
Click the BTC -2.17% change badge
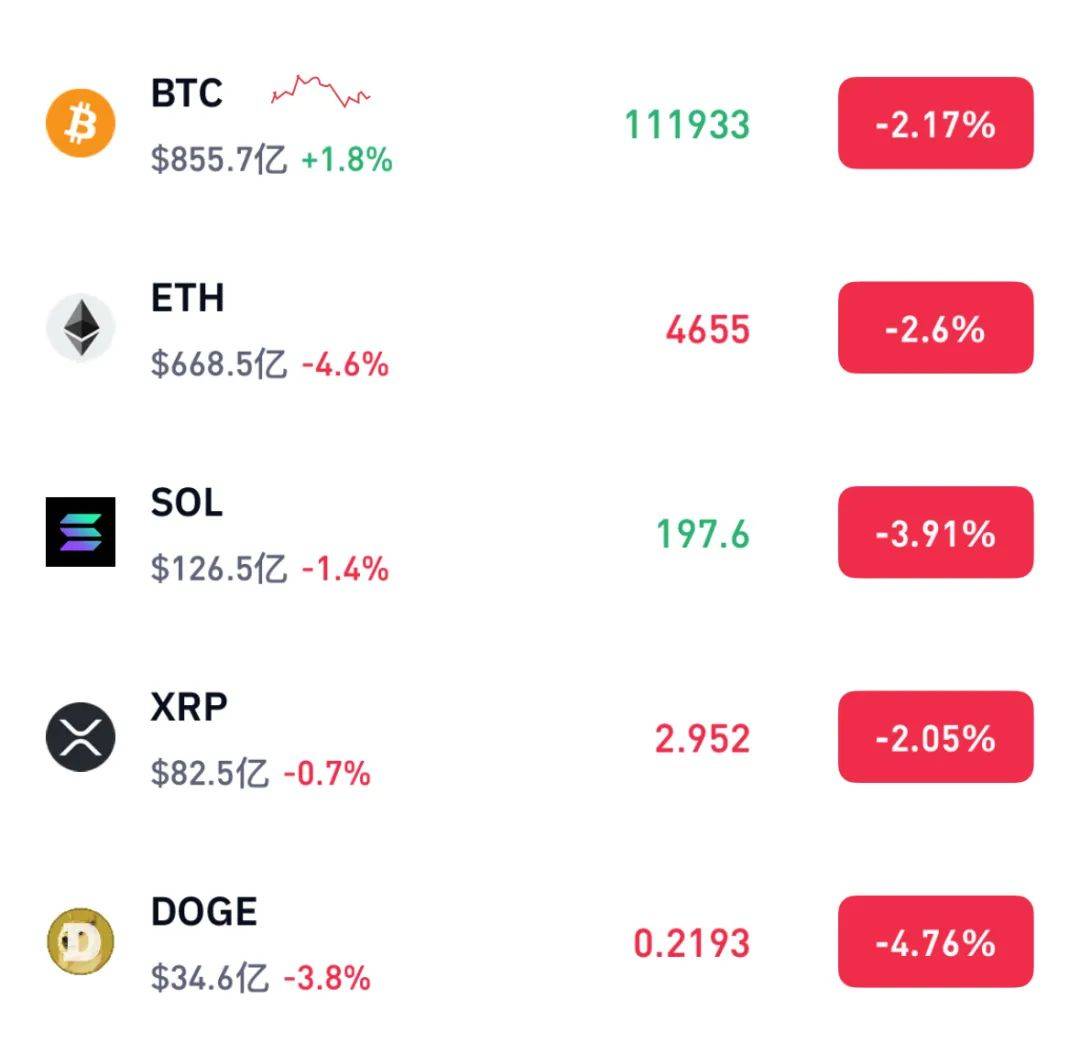tap(935, 123)
